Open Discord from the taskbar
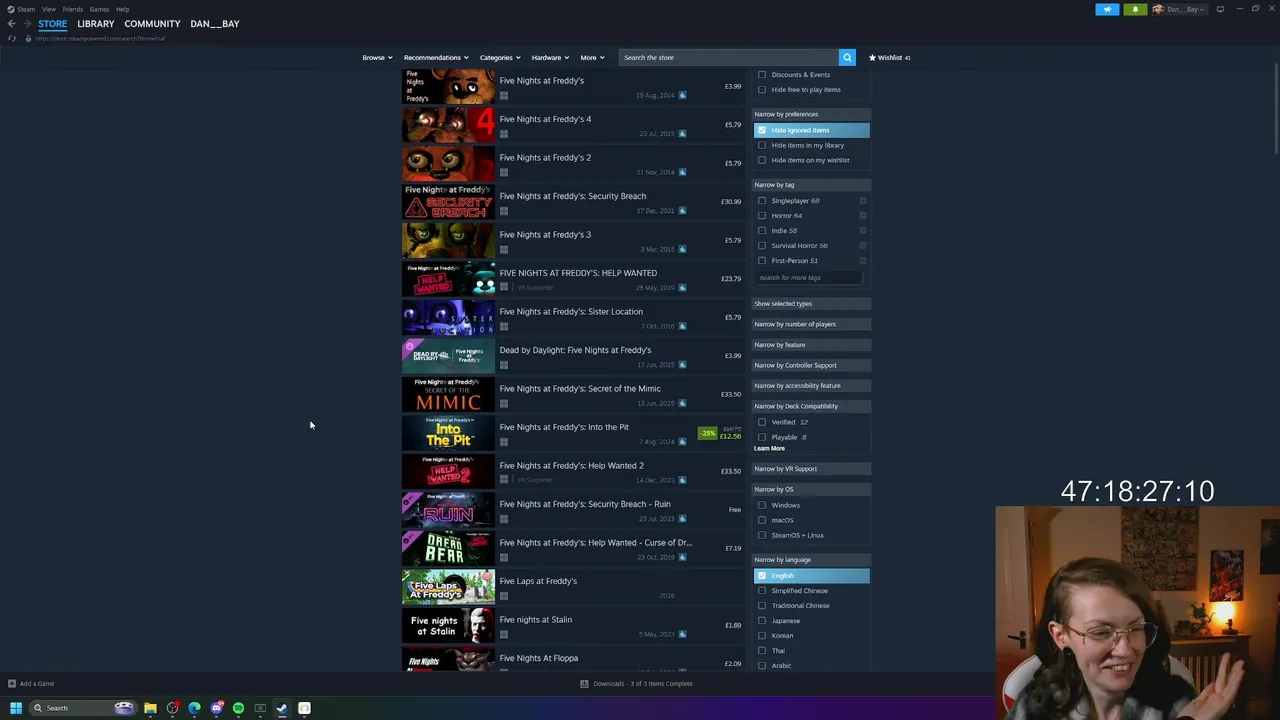Screen dimensions: 1280x720 click(x=216, y=708)
